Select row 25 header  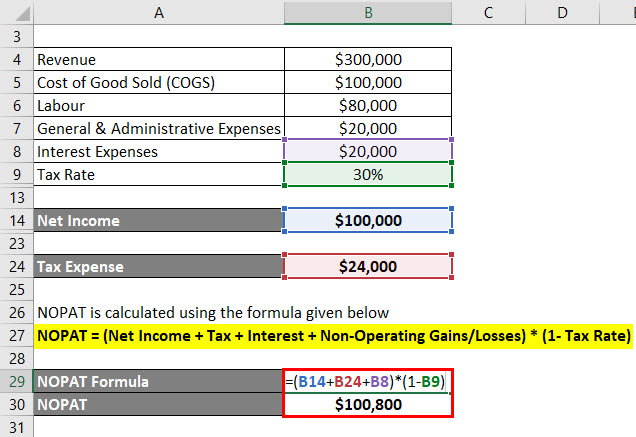[17, 290]
